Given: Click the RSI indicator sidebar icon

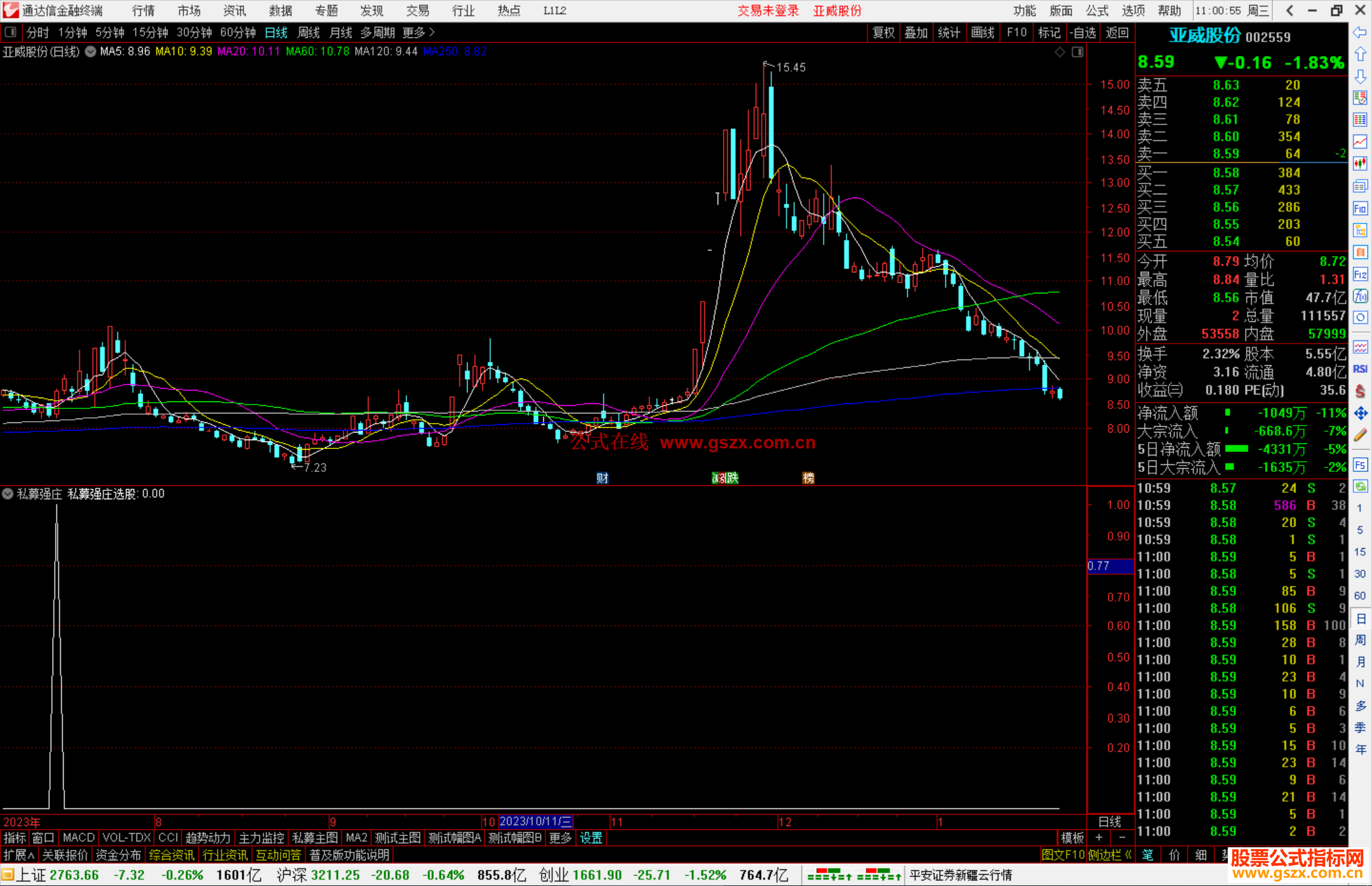Looking at the screenshot, I should [x=1360, y=369].
